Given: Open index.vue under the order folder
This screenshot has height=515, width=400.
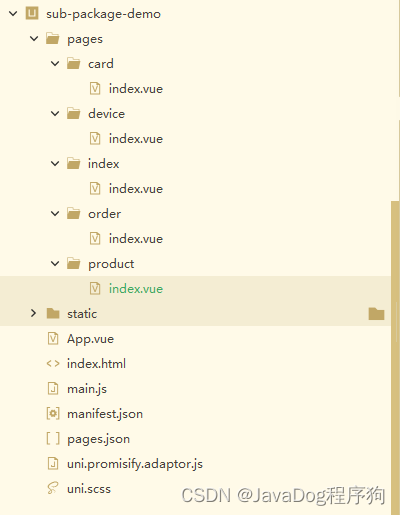Looking at the screenshot, I should click(136, 239).
